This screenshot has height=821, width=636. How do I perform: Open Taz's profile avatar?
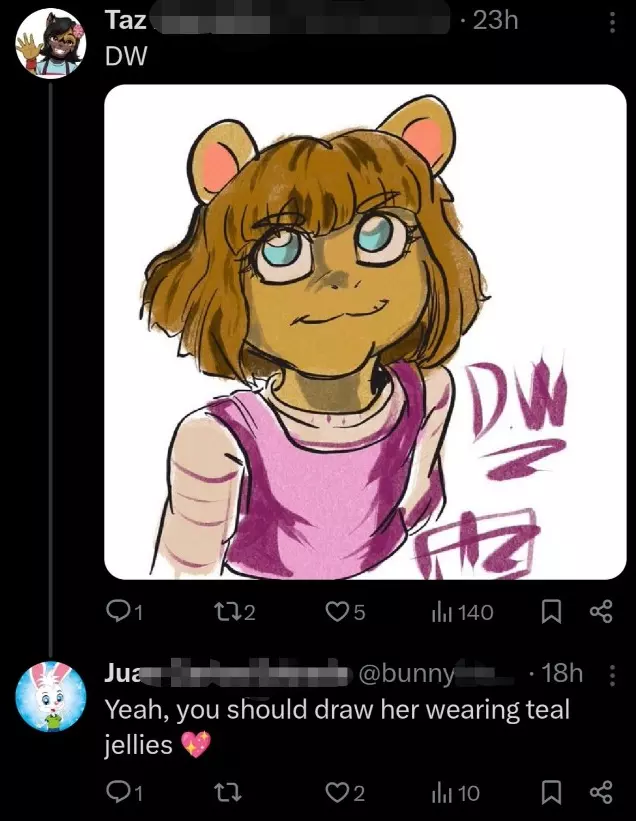[x=51, y=44]
